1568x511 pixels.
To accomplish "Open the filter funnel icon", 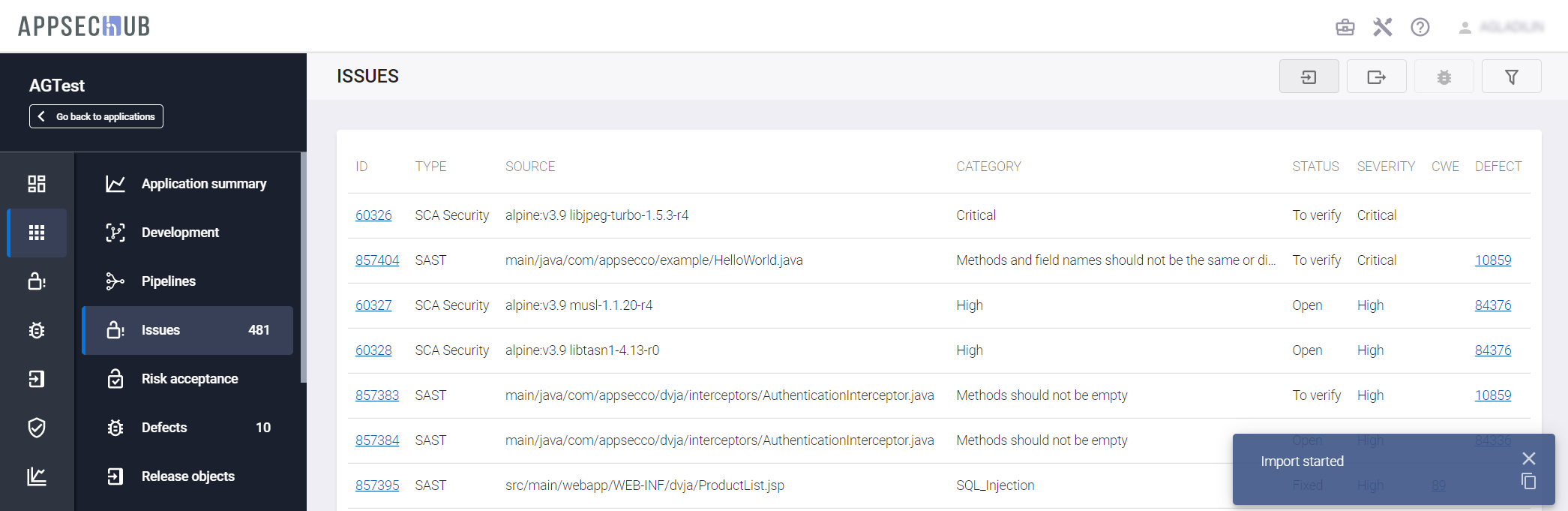I will click(x=1511, y=77).
